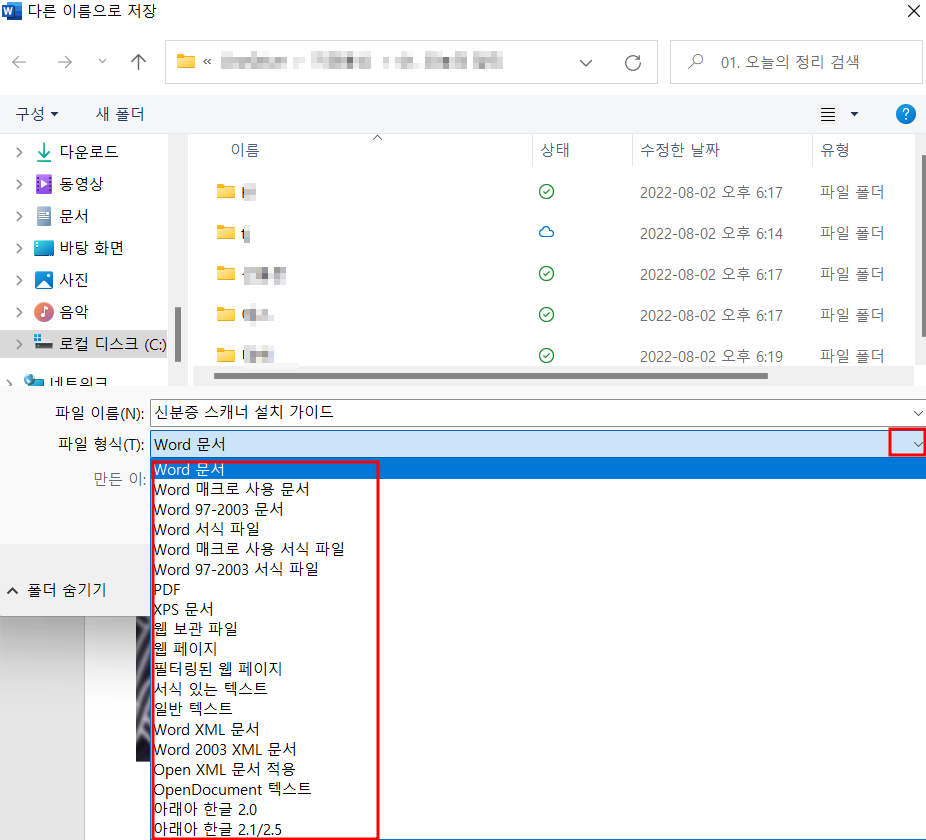Image resolution: width=926 pixels, height=840 pixels.
Task: Expand the 문서 tree node
Action: [19, 216]
